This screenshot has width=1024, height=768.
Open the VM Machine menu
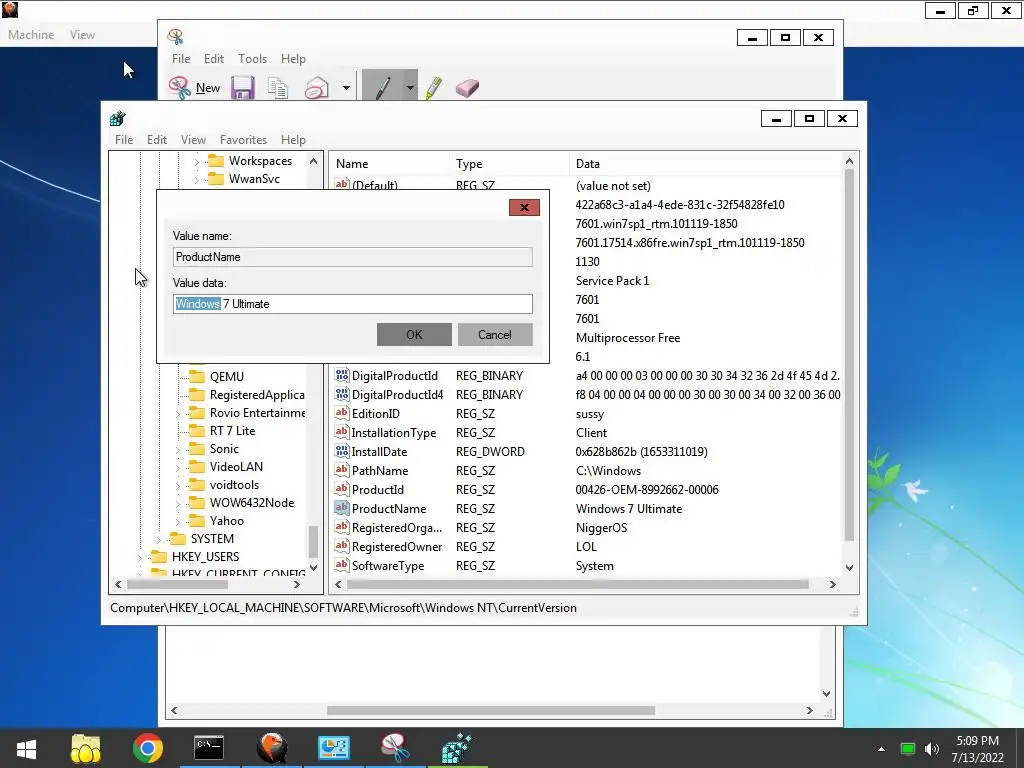click(31, 35)
